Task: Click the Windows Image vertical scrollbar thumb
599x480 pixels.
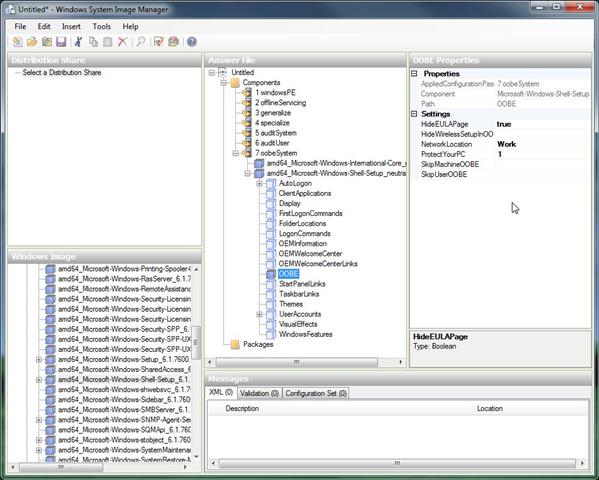Action: 196,343
